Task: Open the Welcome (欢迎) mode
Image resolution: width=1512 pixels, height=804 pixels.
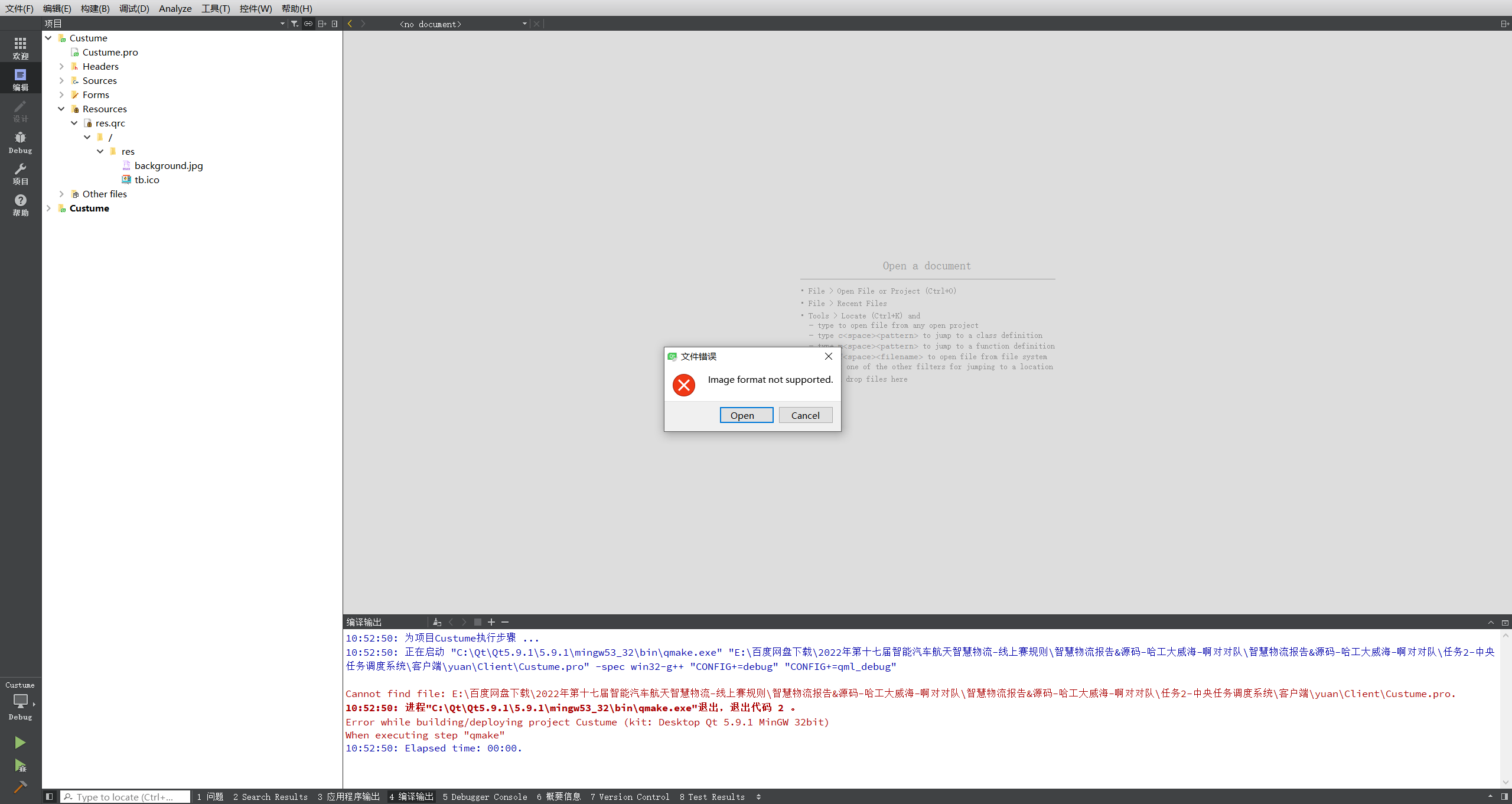Action: [x=20, y=48]
